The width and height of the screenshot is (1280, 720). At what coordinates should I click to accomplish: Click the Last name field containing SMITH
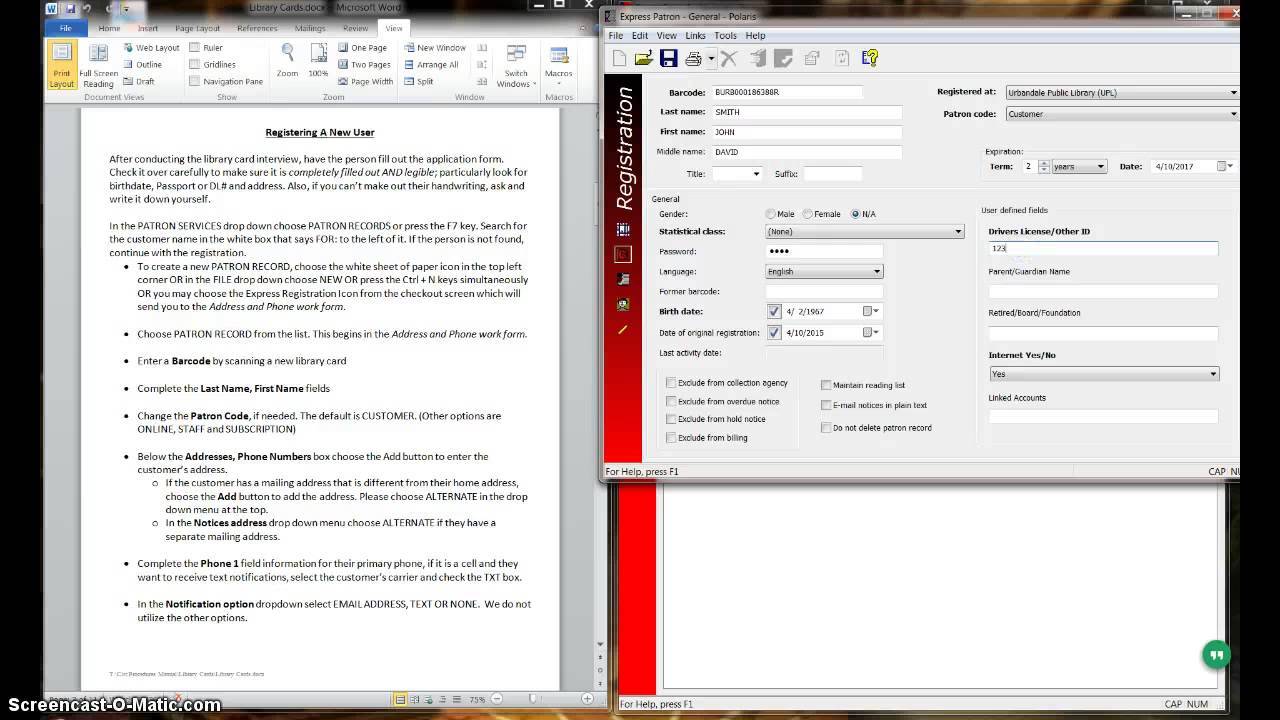coord(806,112)
